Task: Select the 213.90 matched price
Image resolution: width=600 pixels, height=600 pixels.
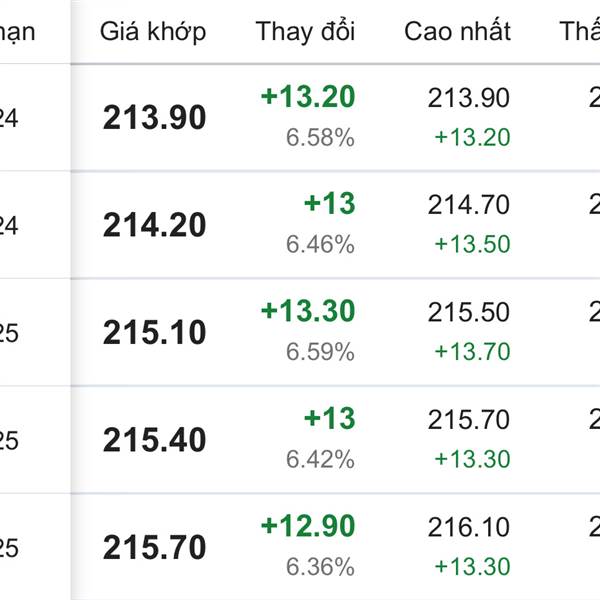Action: pos(155,117)
